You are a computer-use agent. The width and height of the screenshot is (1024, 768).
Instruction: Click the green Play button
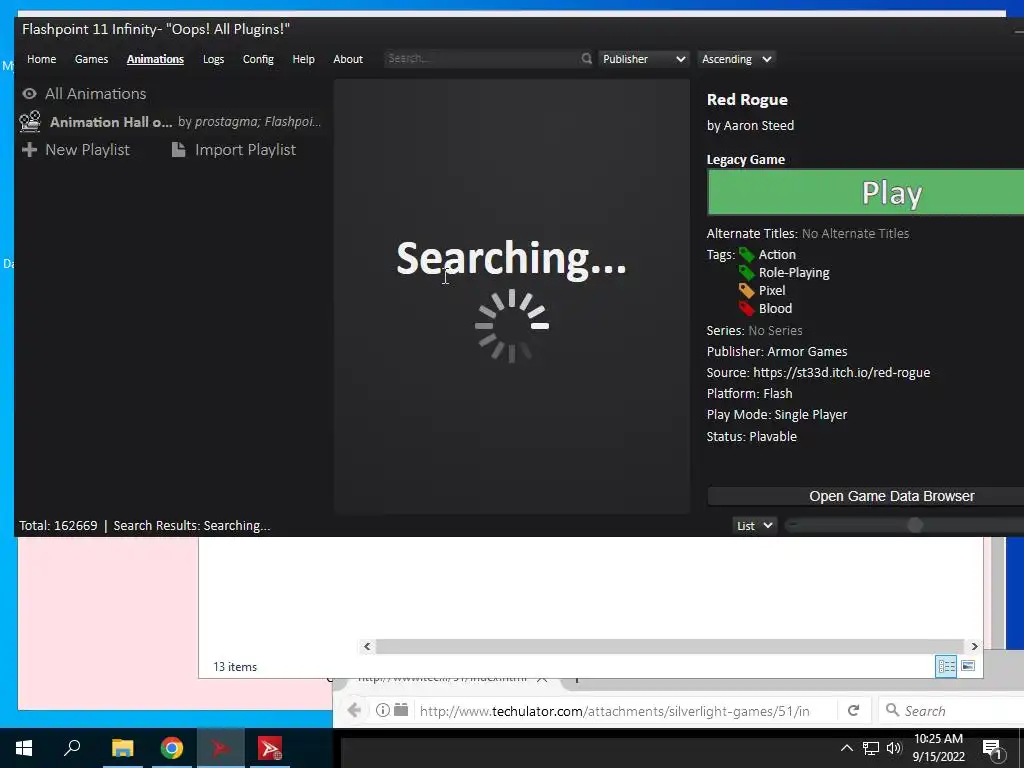click(865, 192)
